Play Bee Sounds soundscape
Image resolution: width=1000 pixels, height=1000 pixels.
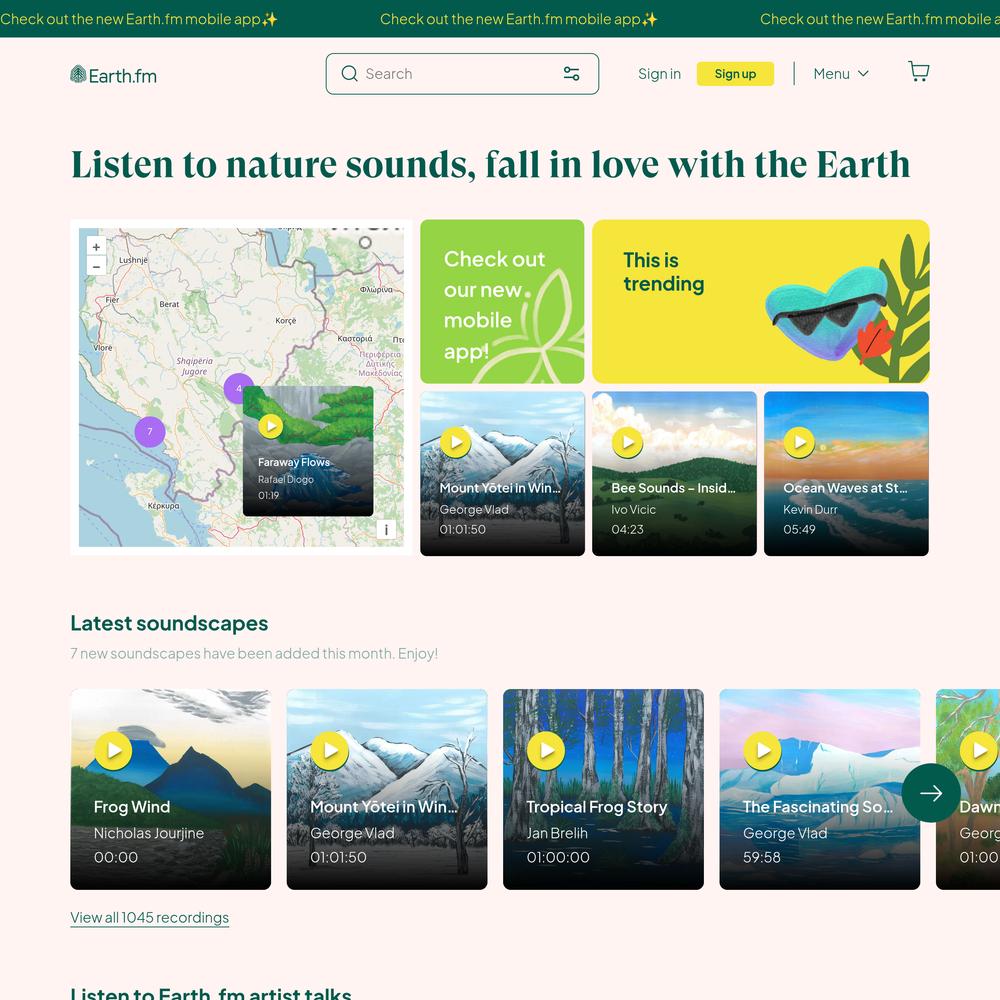(x=628, y=442)
